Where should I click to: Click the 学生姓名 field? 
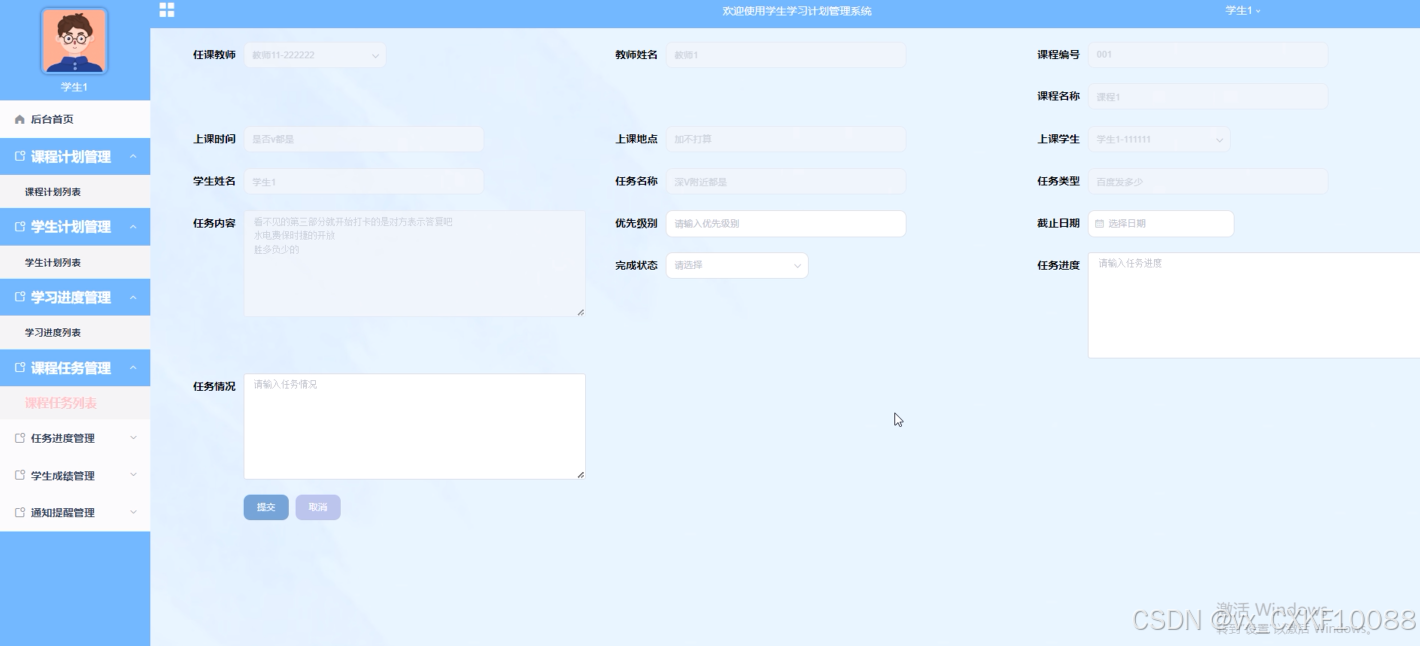pos(364,182)
